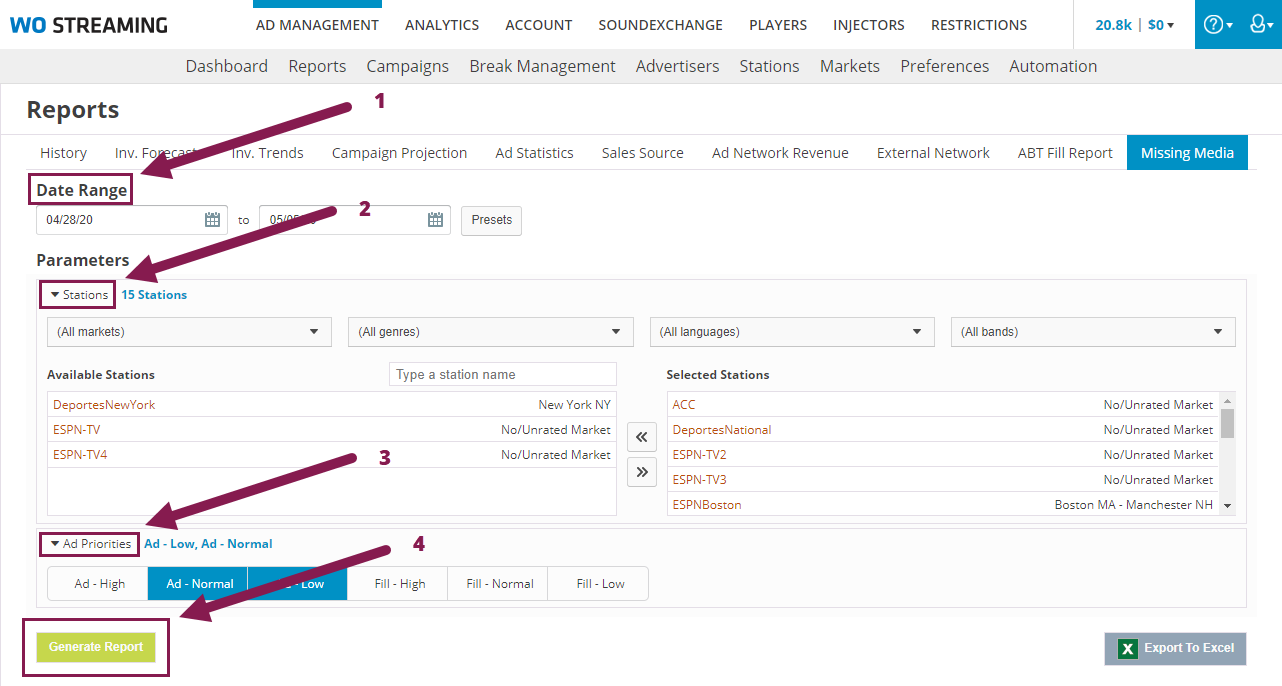Click the WO Streaming logo
The width and height of the screenshot is (1282, 686).
tap(88, 24)
